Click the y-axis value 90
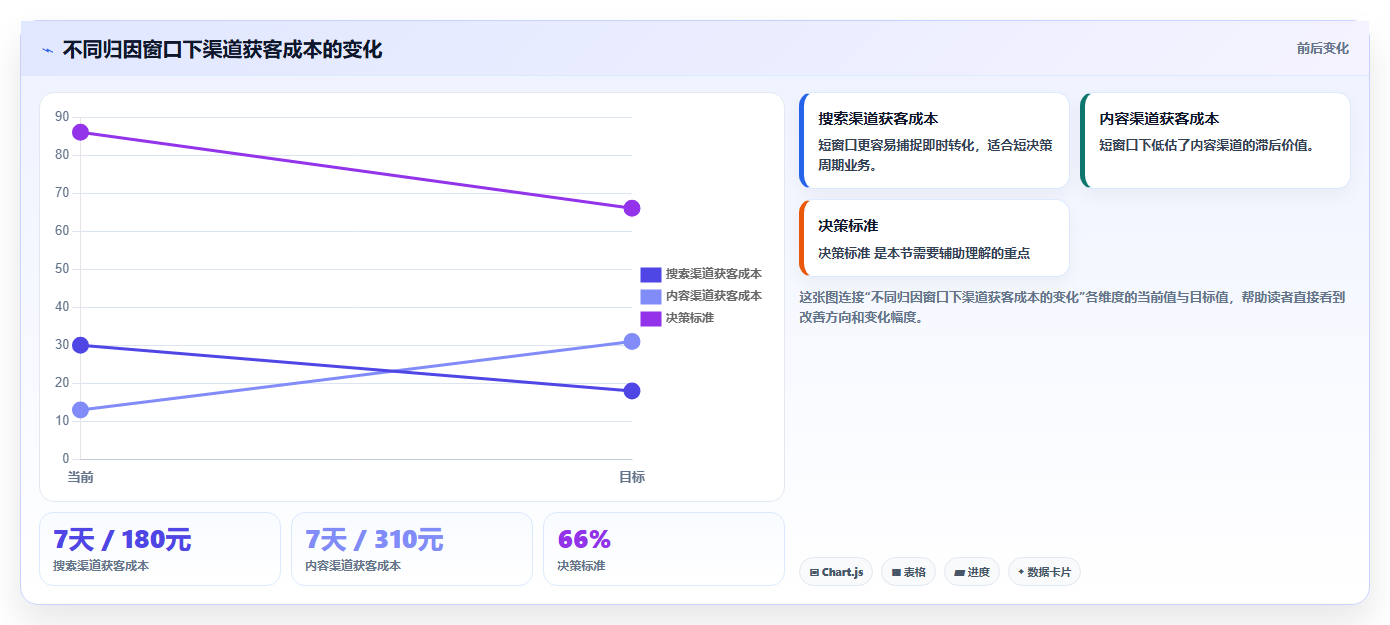This screenshot has height=625, width=1390. [x=62, y=117]
